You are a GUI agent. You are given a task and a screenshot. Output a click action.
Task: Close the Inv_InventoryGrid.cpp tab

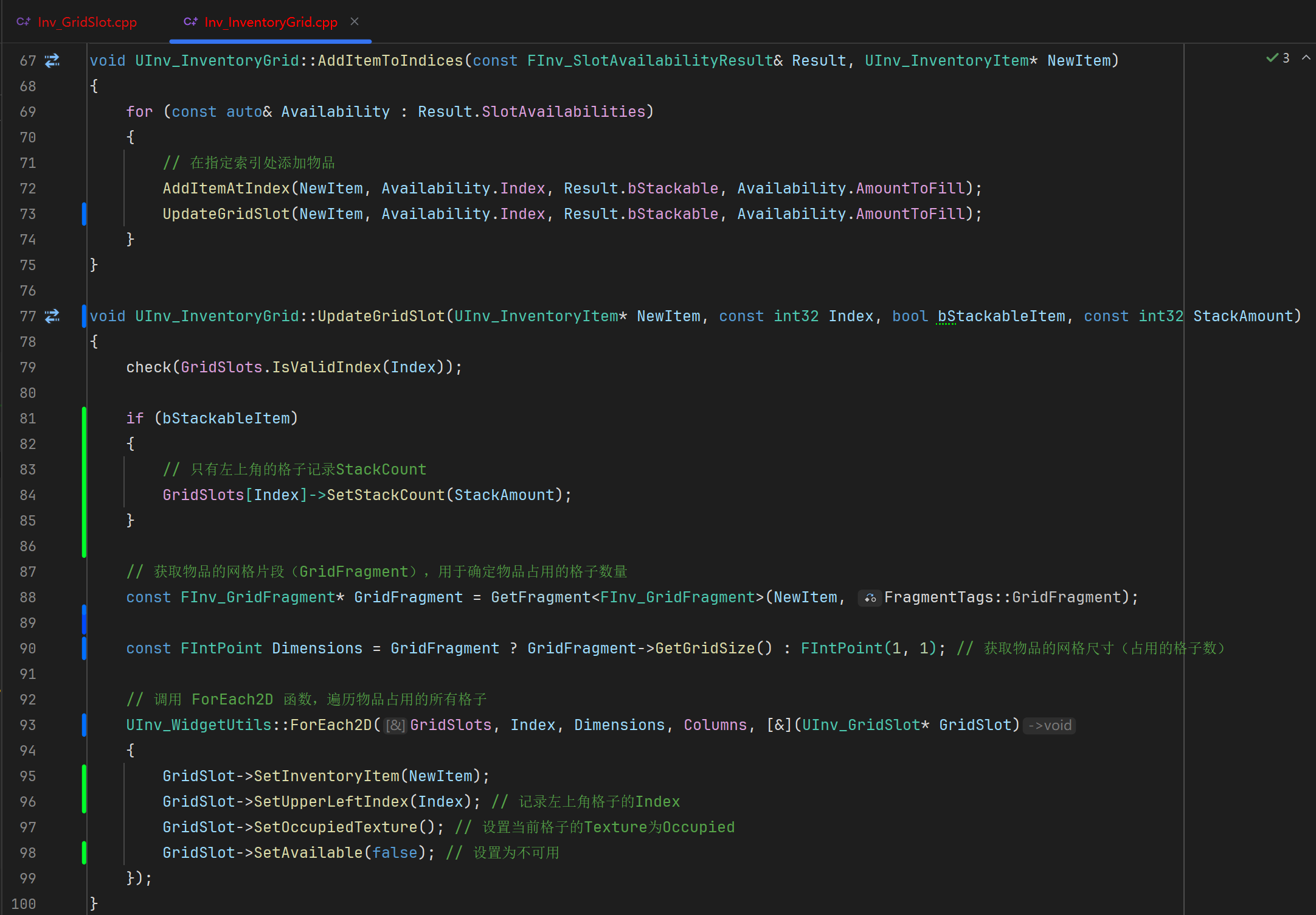[355, 22]
